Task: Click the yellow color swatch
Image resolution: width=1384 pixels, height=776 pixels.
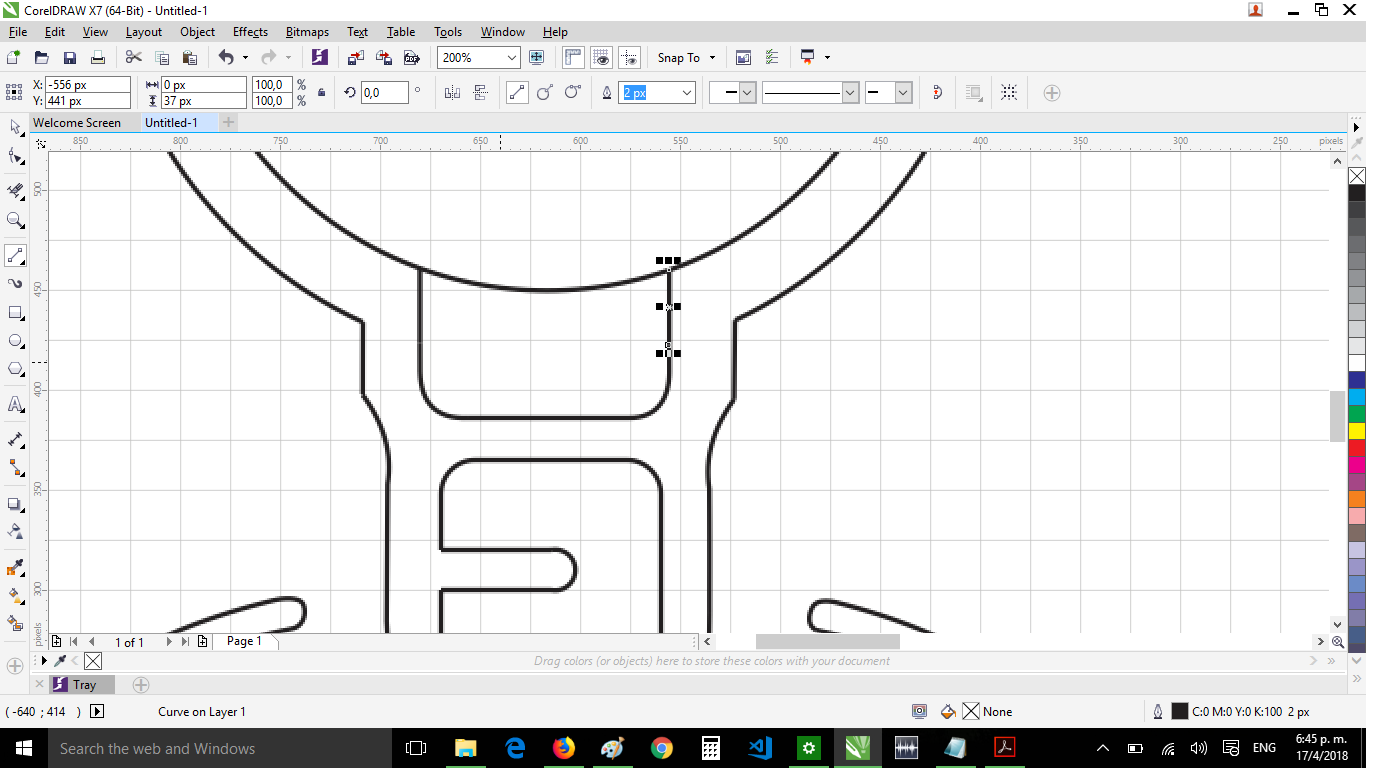Action: 1357,430
